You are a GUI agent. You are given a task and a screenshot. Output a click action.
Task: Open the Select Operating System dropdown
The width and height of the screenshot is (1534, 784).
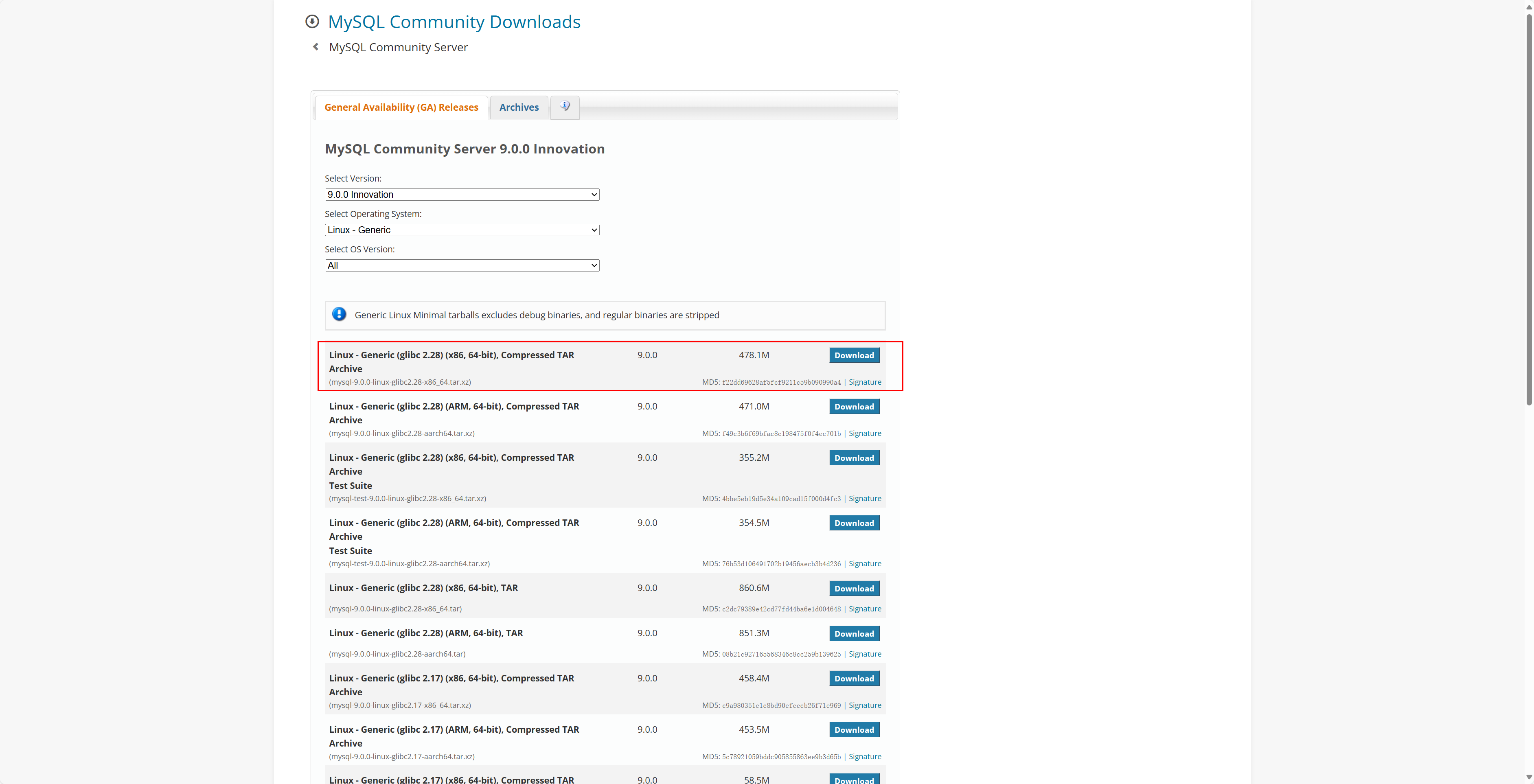click(x=462, y=230)
